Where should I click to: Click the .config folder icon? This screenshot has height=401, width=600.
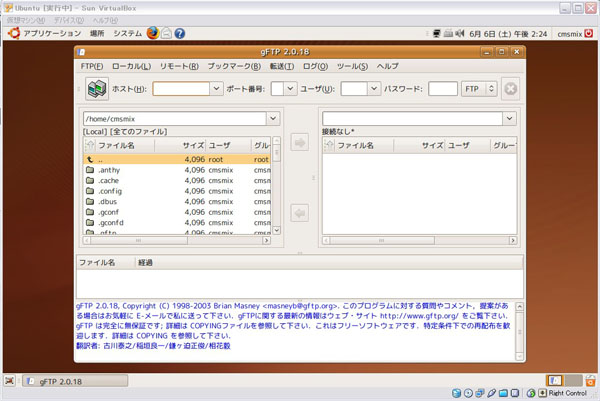(x=90, y=191)
